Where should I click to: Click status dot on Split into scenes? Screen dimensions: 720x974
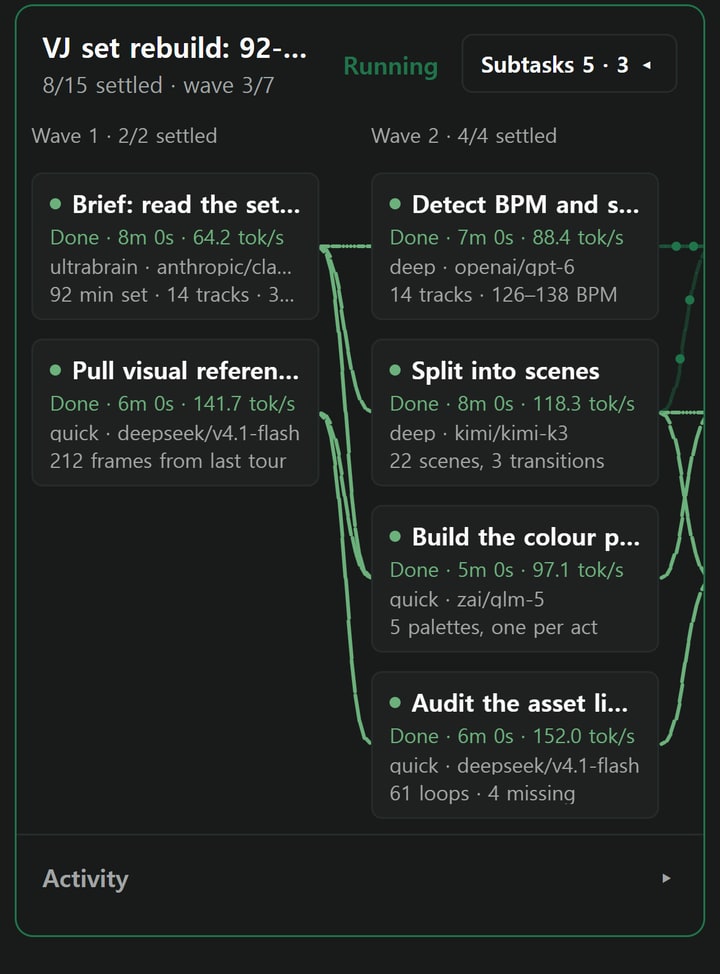[395, 370]
